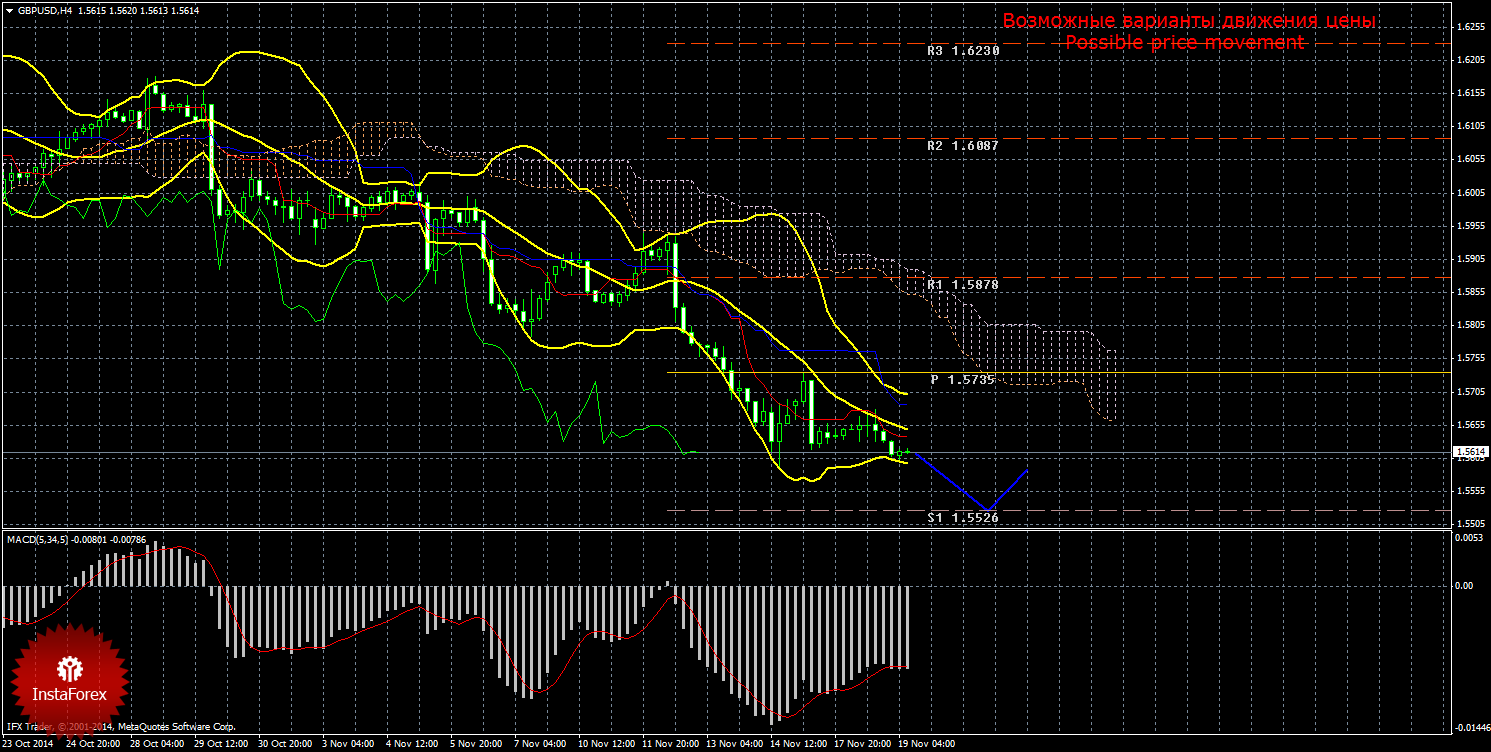The image size is (1491, 752).
Task: Click the 30 Oct 20:00 time label
Action: pyautogui.click(x=285, y=744)
